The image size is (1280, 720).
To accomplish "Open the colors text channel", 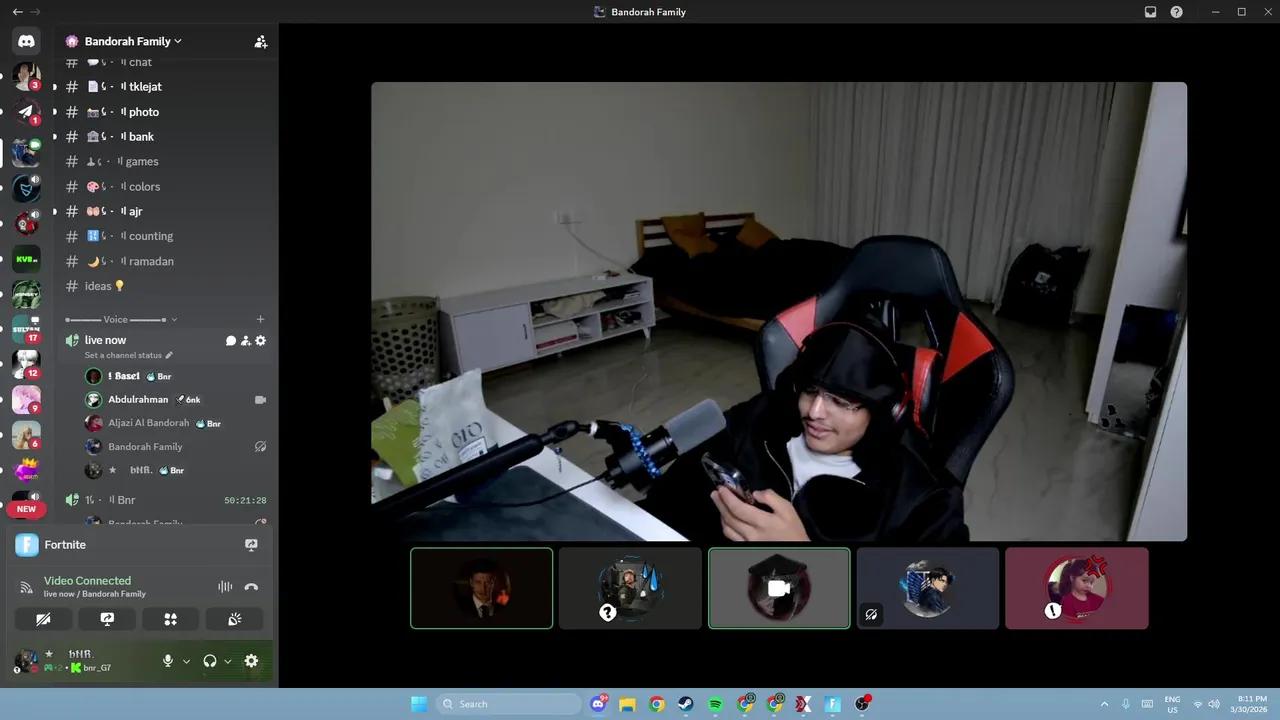I will pyautogui.click(x=167, y=187).
